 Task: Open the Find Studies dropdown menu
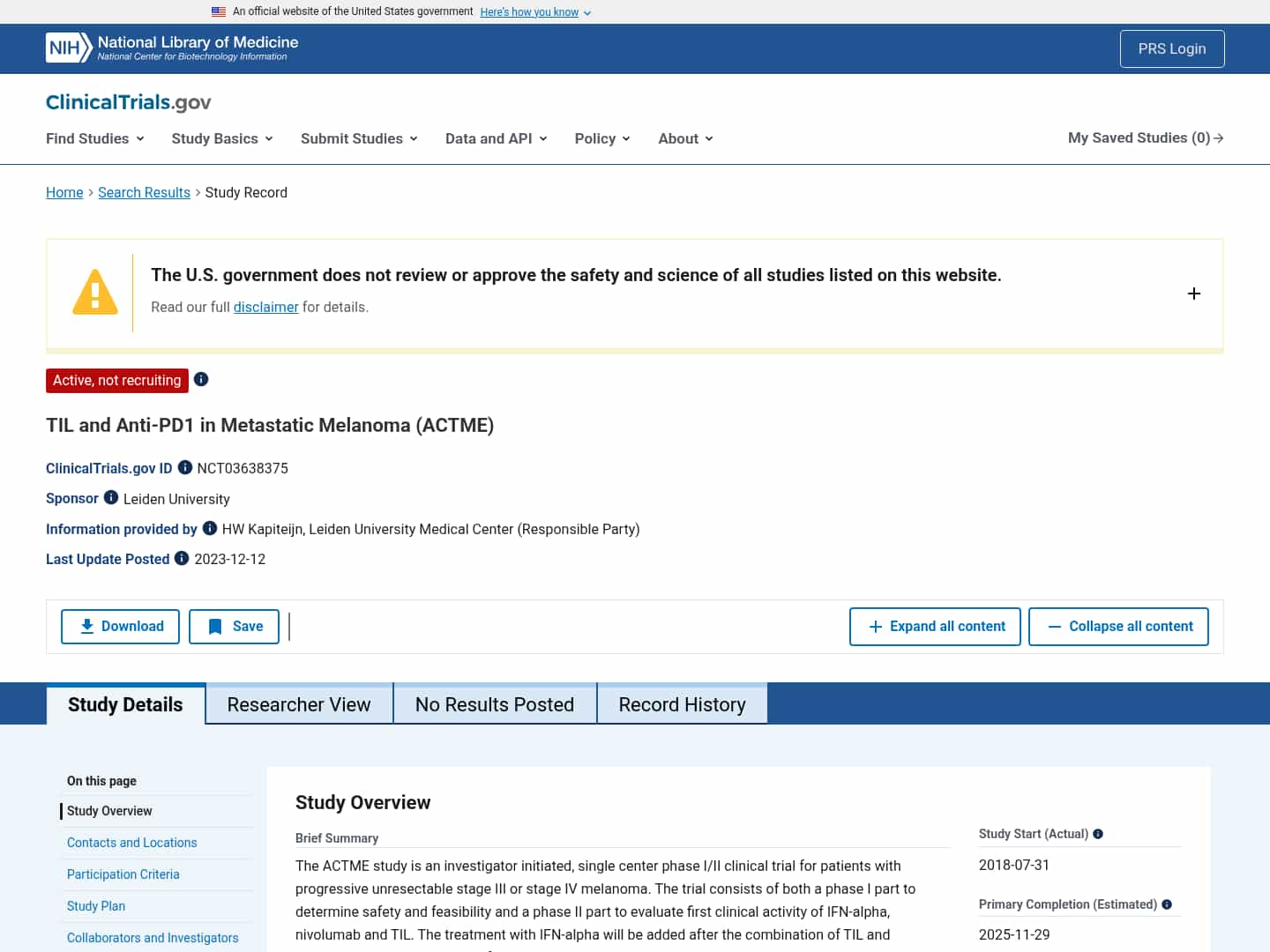pyautogui.click(x=95, y=138)
